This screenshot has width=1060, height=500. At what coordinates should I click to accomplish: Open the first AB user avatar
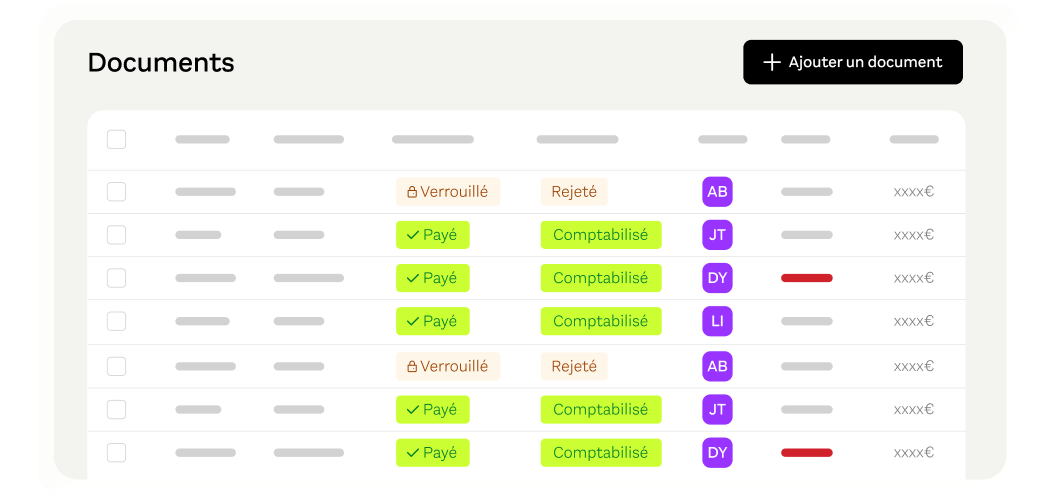tap(717, 192)
